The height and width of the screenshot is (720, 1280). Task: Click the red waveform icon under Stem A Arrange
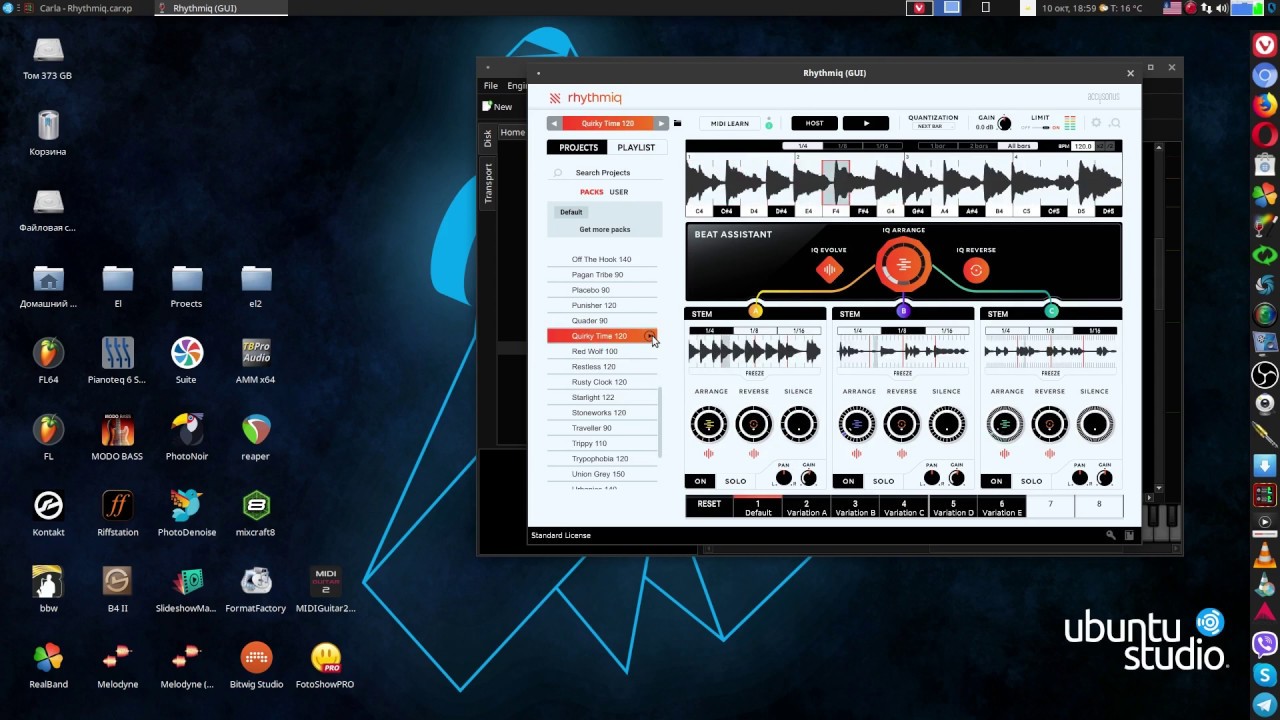click(709, 454)
